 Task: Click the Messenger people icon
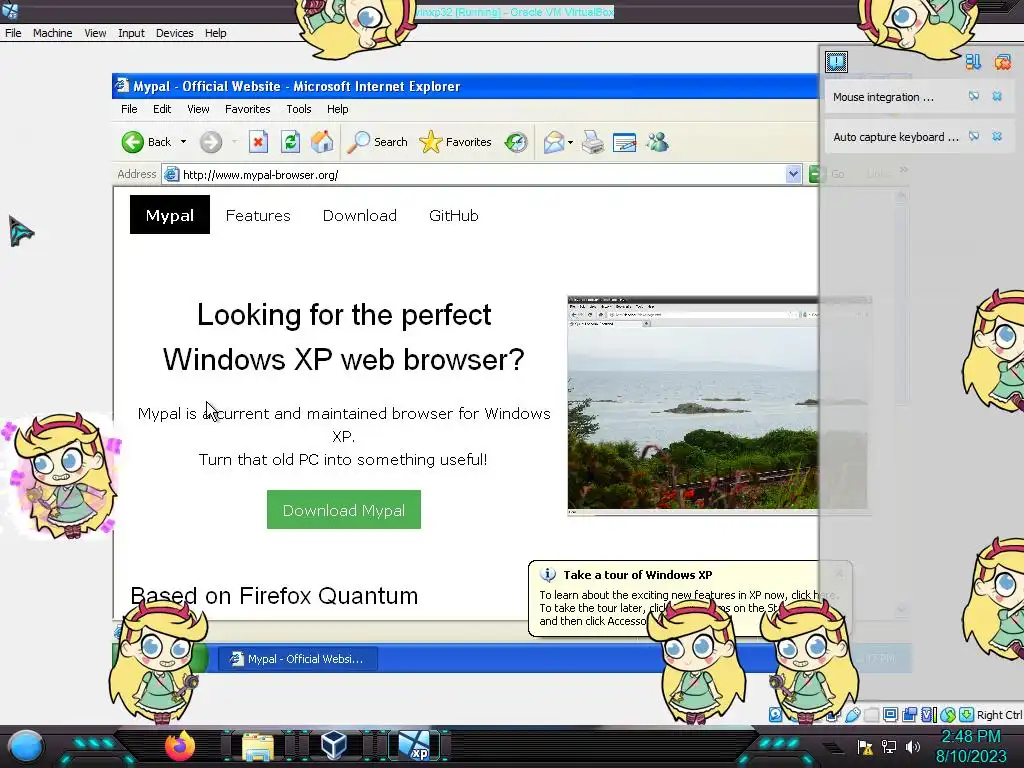(658, 142)
